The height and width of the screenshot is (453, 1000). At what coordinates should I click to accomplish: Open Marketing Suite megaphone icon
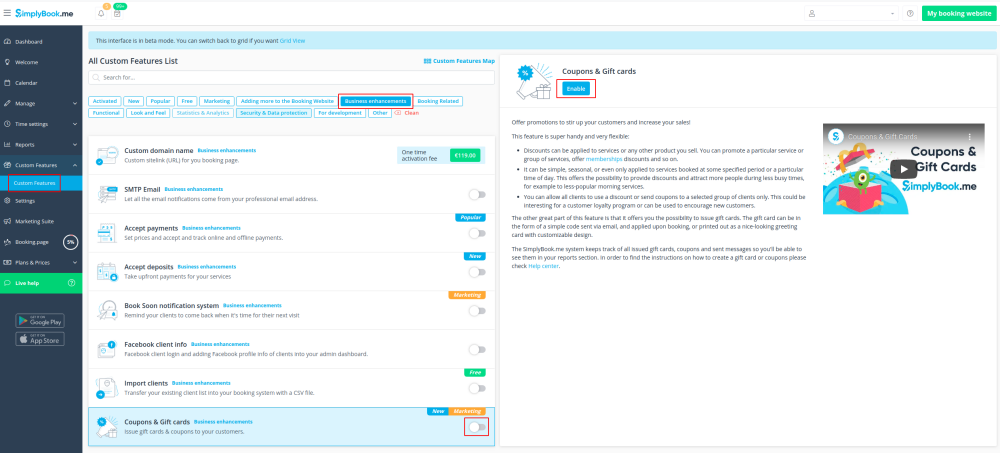8,221
